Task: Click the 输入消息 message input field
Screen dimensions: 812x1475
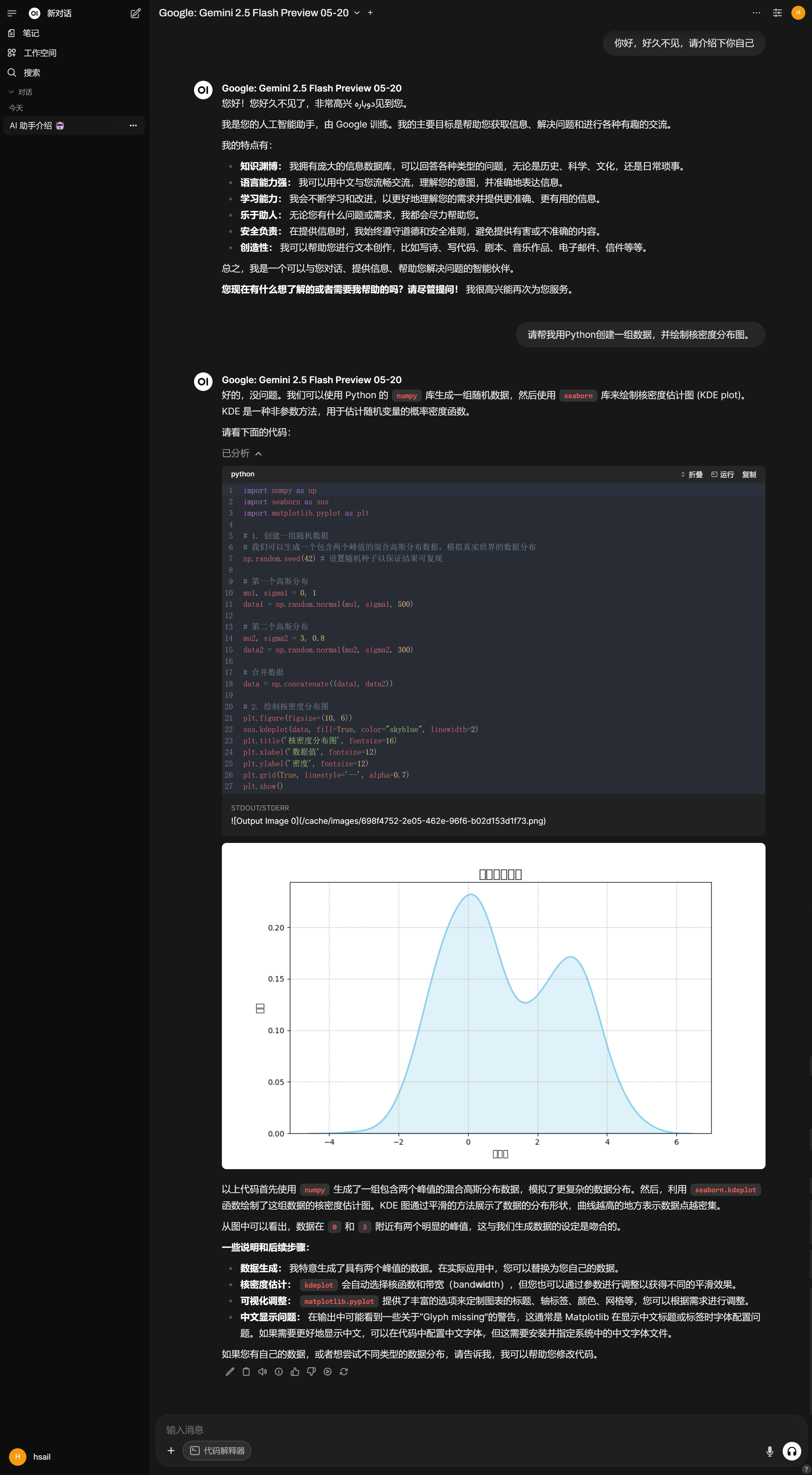Action: coord(481,1430)
